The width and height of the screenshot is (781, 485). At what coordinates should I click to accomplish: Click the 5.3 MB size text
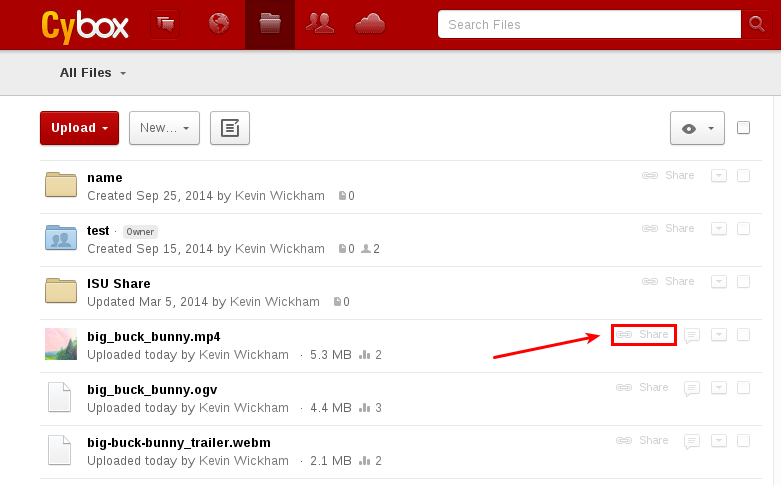tap(331, 355)
